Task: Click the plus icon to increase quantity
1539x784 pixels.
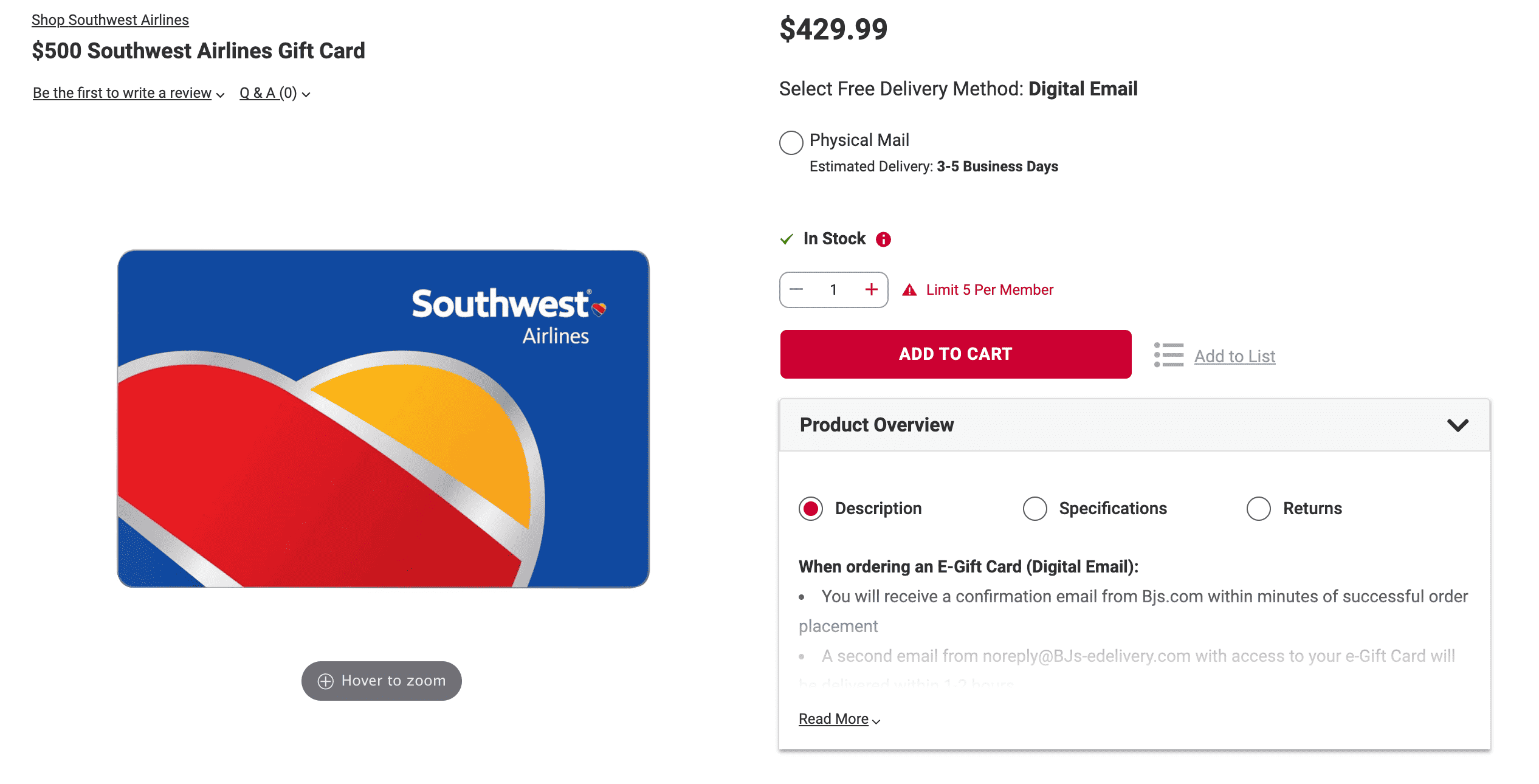Action: pyautogui.click(x=872, y=290)
